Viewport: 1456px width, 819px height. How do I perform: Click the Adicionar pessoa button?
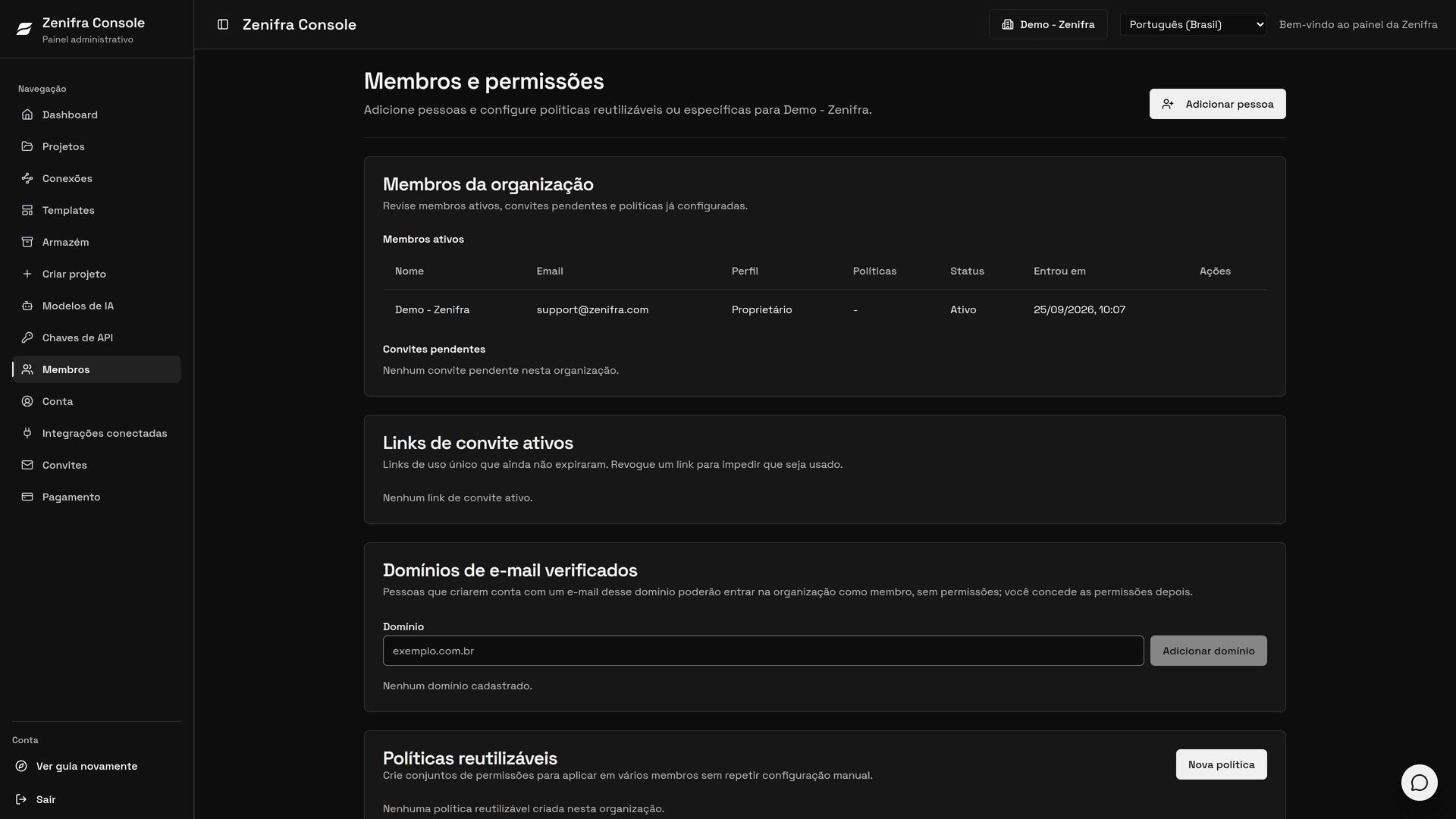point(1217,104)
